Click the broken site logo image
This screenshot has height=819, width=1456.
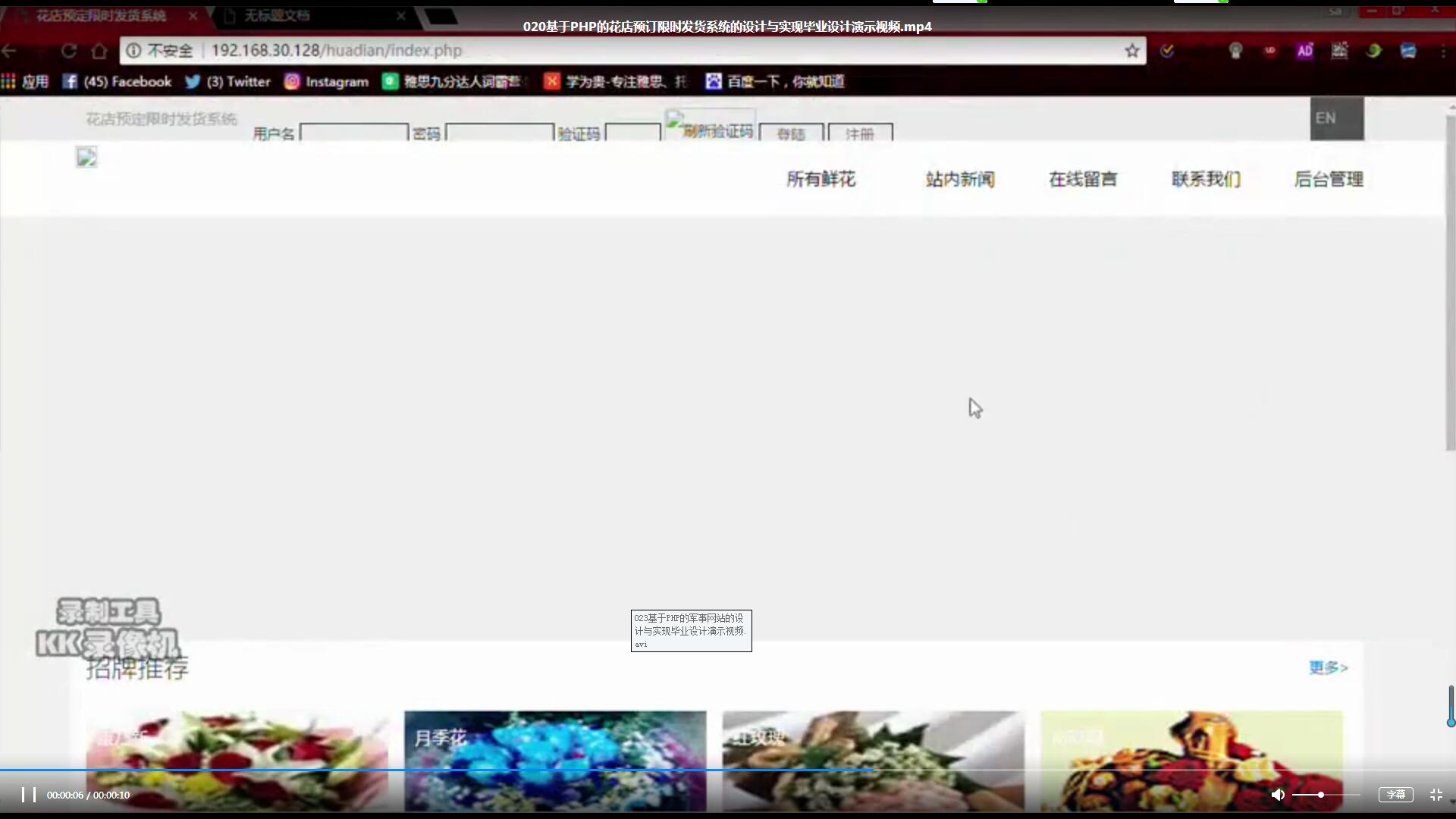click(x=86, y=157)
